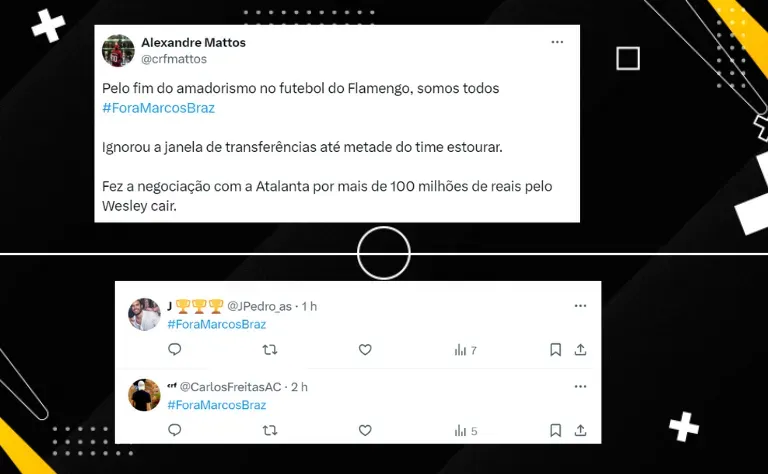The height and width of the screenshot is (474, 768).
Task: View analytics showing 7 views
Action: click(x=465, y=350)
